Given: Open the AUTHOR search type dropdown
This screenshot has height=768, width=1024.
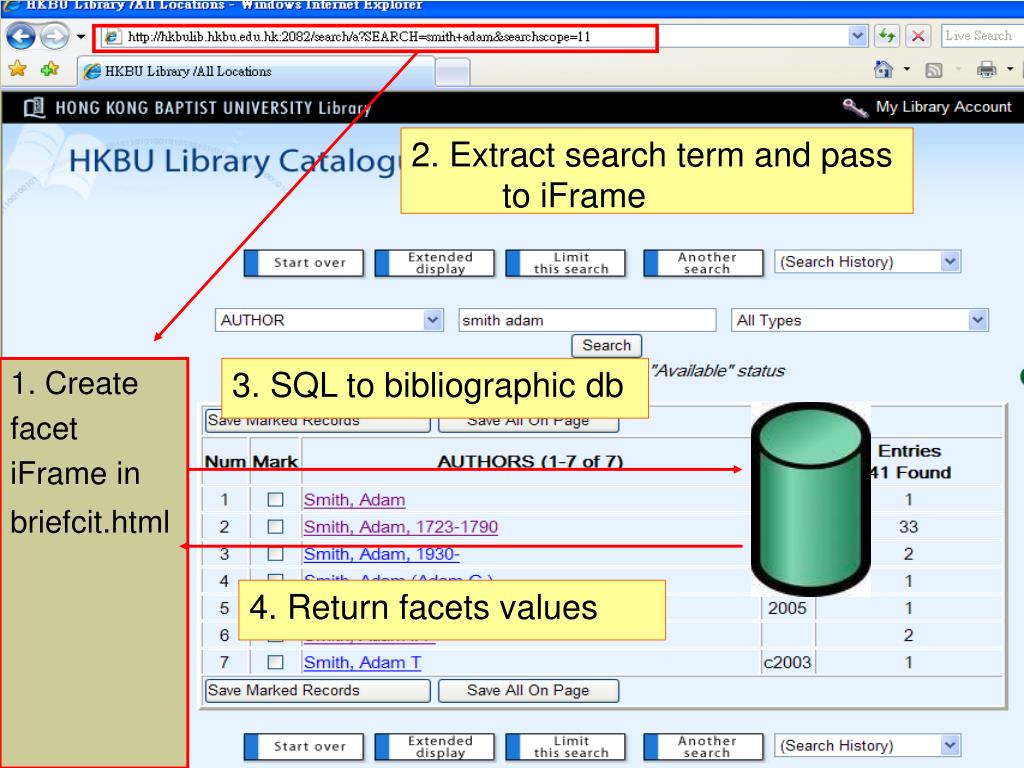Looking at the screenshot, I should point(329,320).
